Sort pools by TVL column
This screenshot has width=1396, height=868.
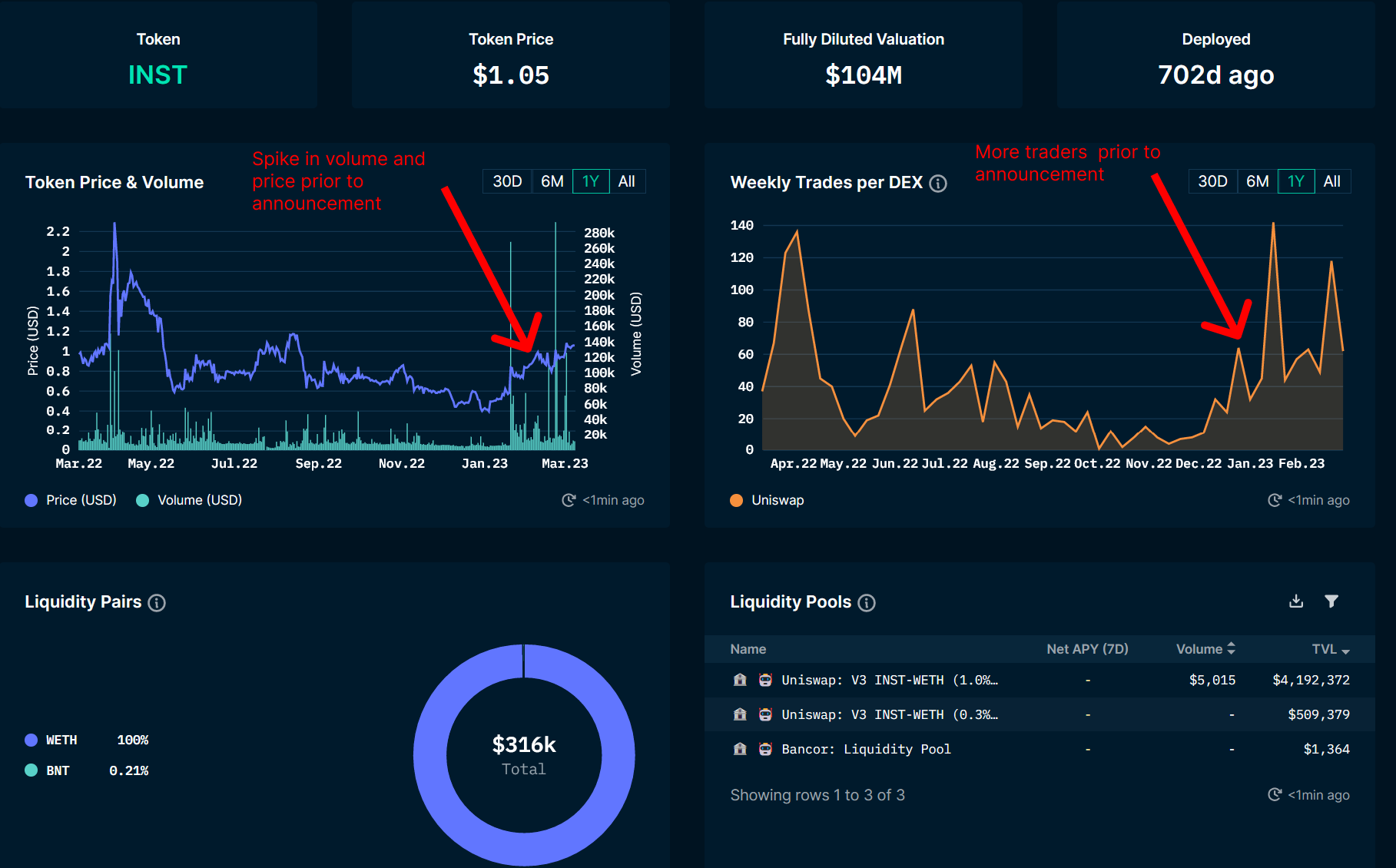coord(1331,649)
